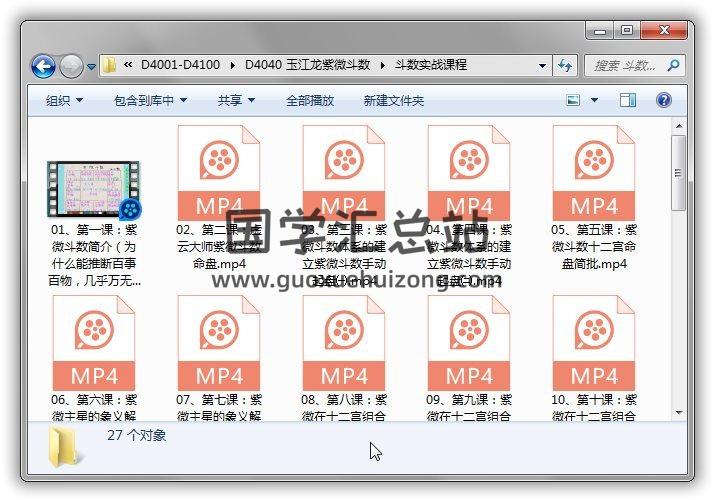The height and width of the screenshot is (502, 715).
Task: Toggle the preview pane icon
Action: click(x=628, y=100)
